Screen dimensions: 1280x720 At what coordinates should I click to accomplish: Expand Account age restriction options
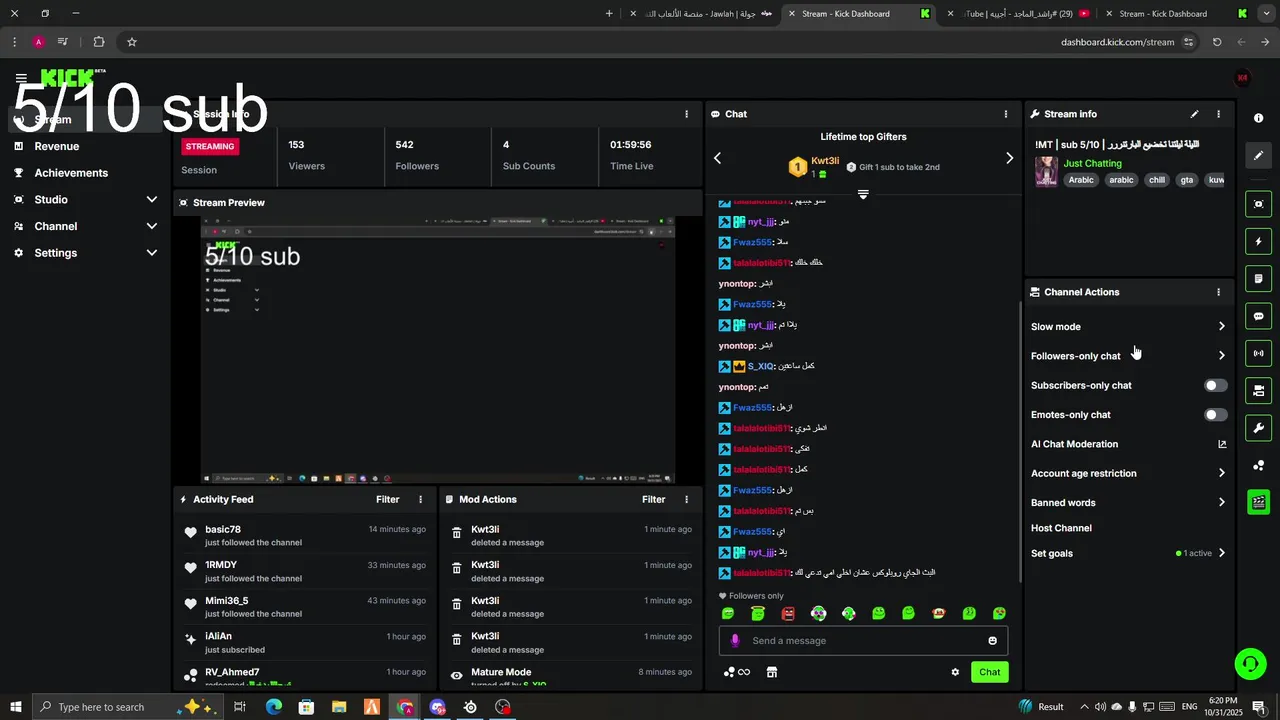[x=1222, y=473]
